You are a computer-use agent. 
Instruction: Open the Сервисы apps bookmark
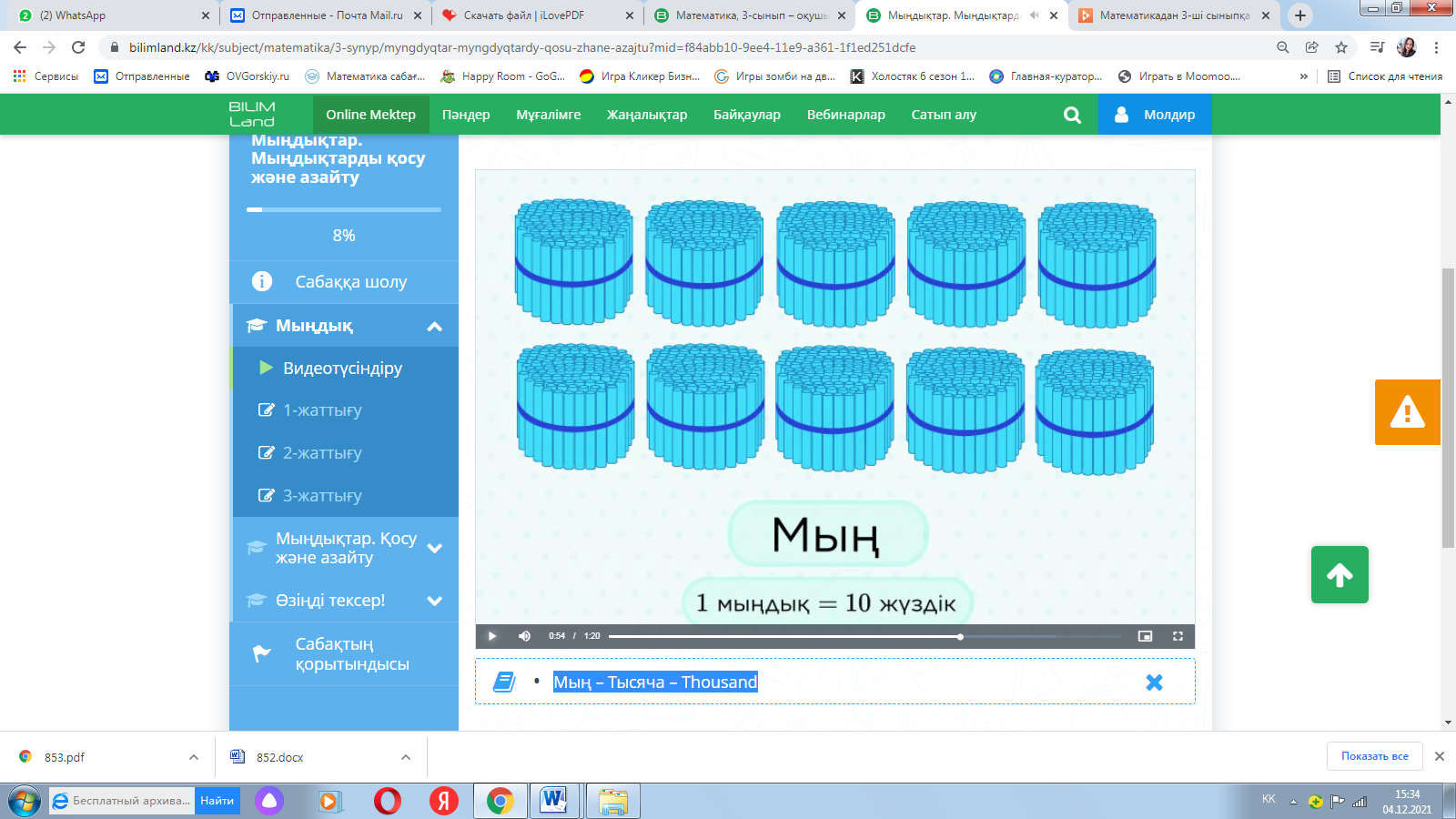click(x=45, y=76)
